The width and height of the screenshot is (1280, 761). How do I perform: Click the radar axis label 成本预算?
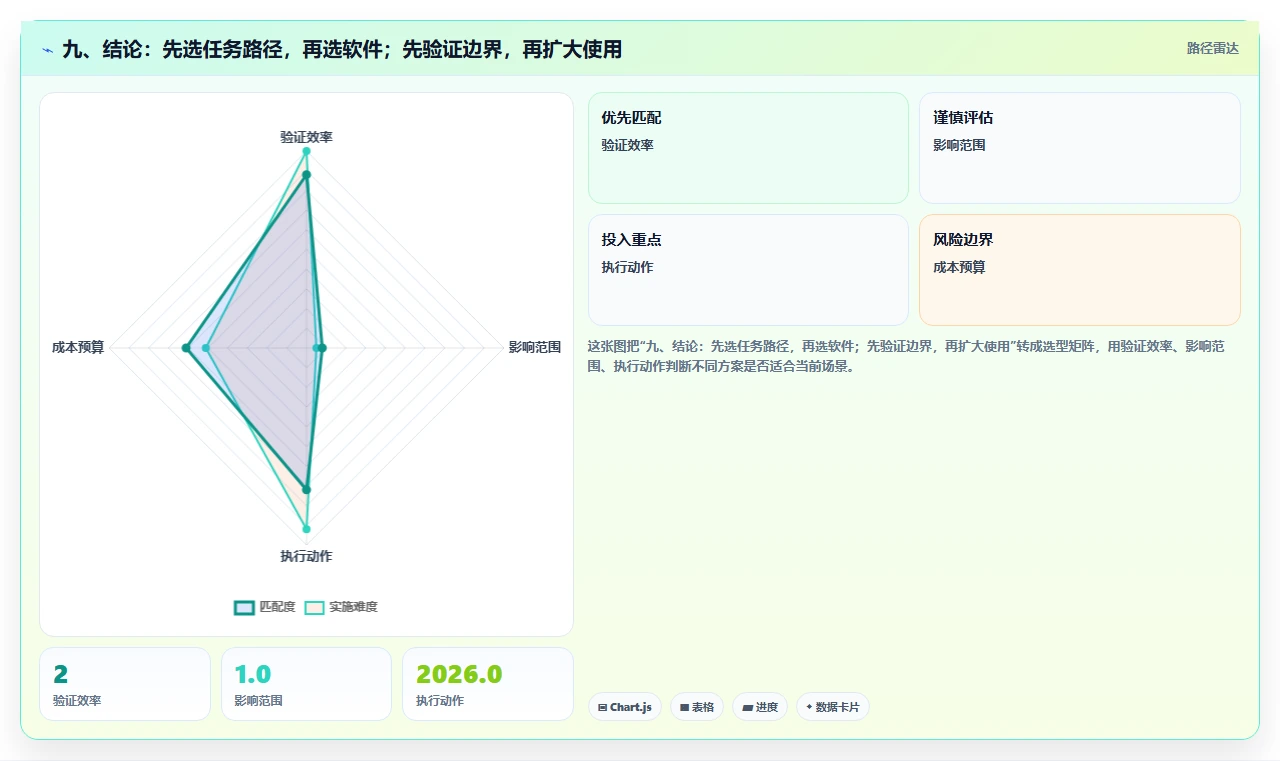coord(78,348)
